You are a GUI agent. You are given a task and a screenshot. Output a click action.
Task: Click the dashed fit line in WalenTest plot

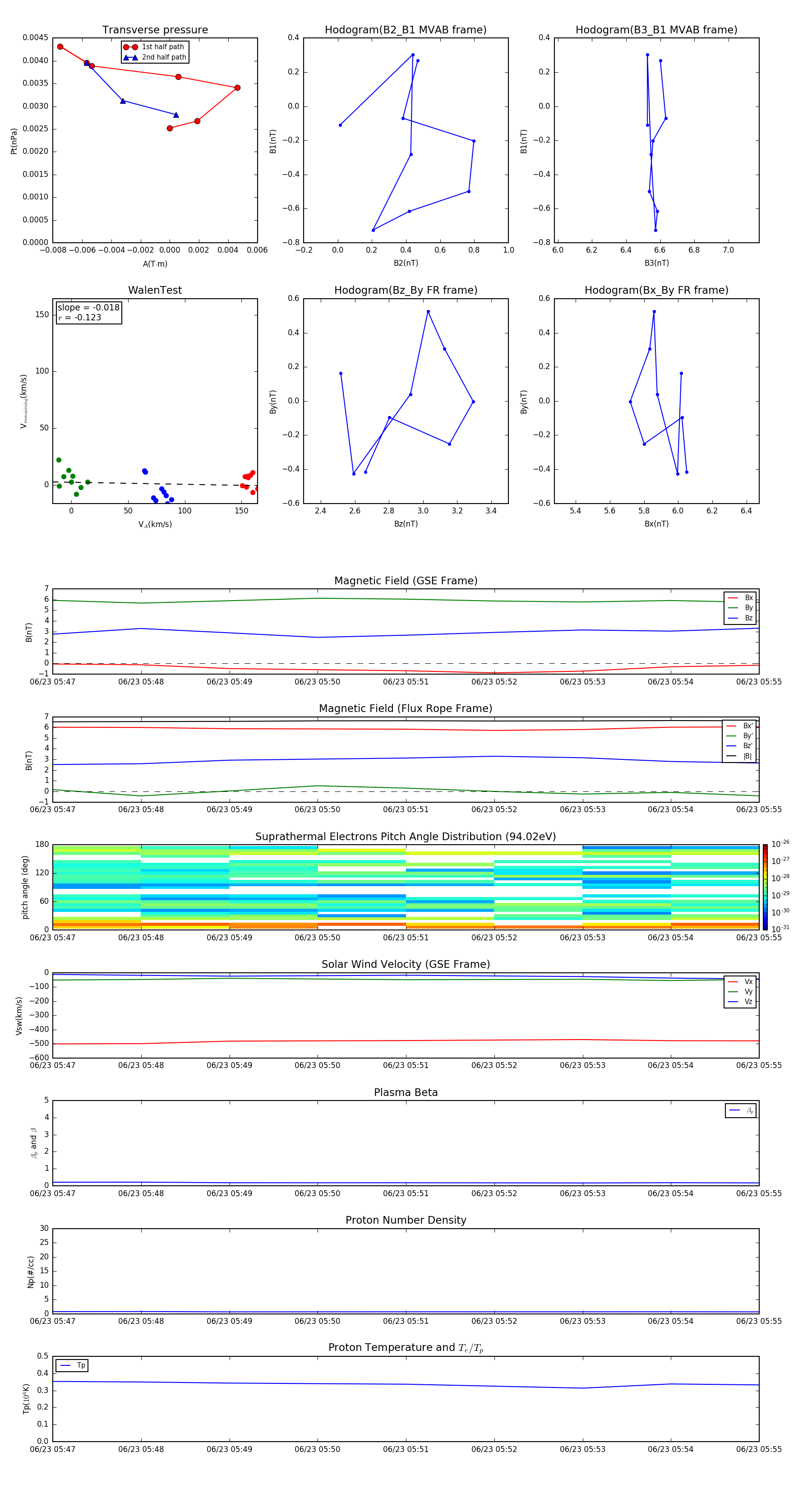[x=155, y=484]
